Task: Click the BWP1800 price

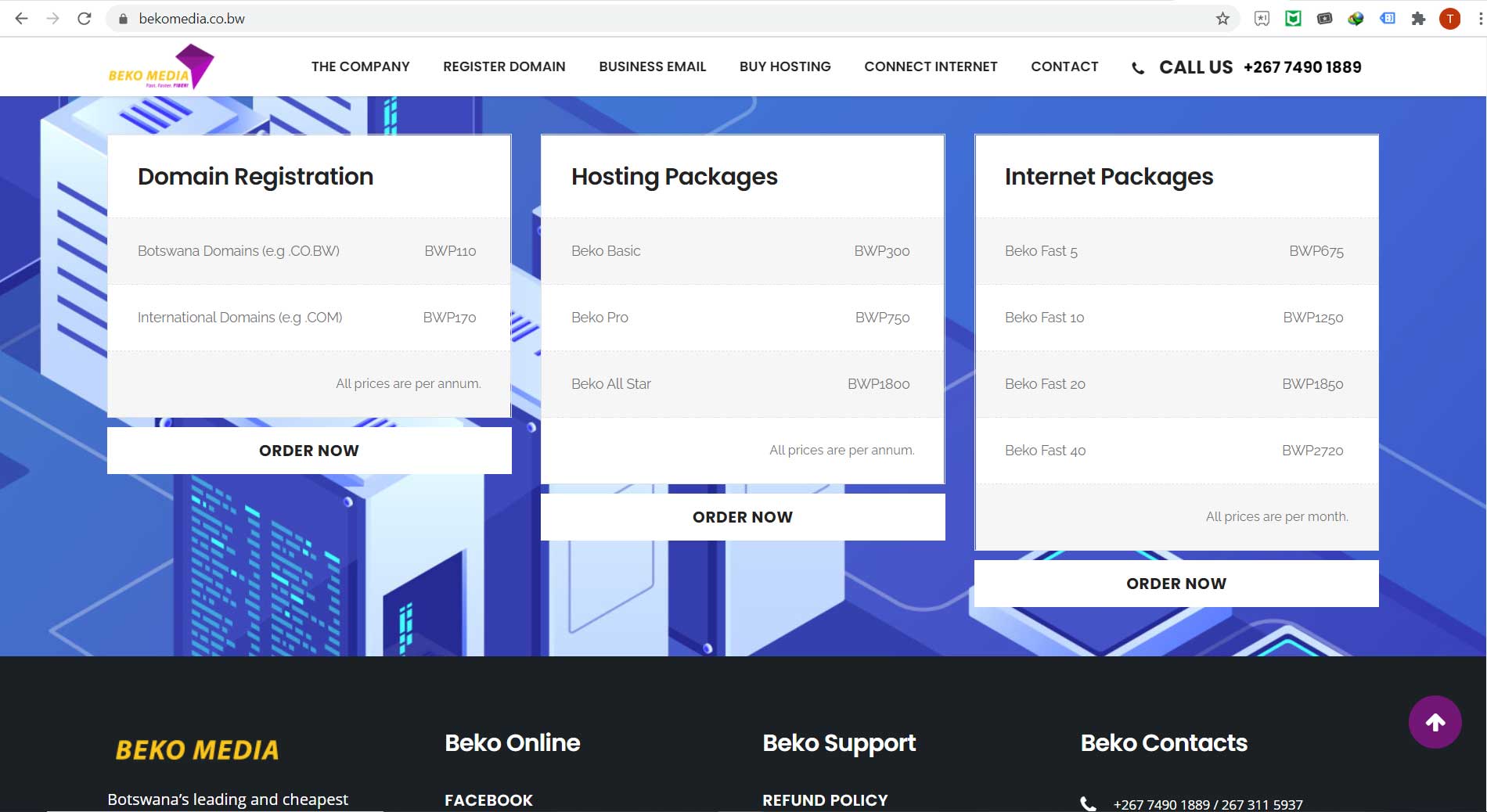Action: (878, 384)
